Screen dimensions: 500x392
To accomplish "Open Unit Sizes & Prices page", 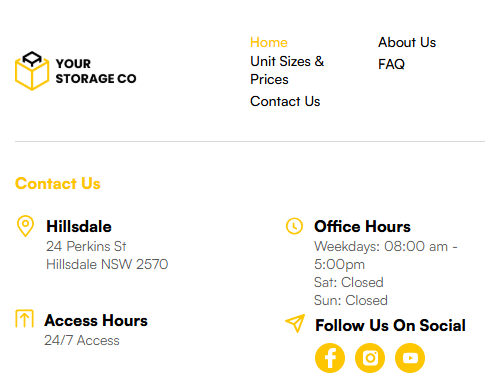I will (x=287, y=70).
